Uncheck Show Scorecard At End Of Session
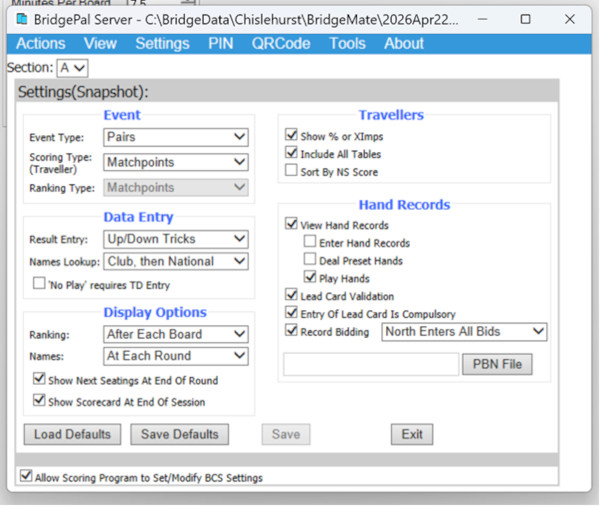The width and height of the screenshot is (600, 506). (x=39, y=401)
